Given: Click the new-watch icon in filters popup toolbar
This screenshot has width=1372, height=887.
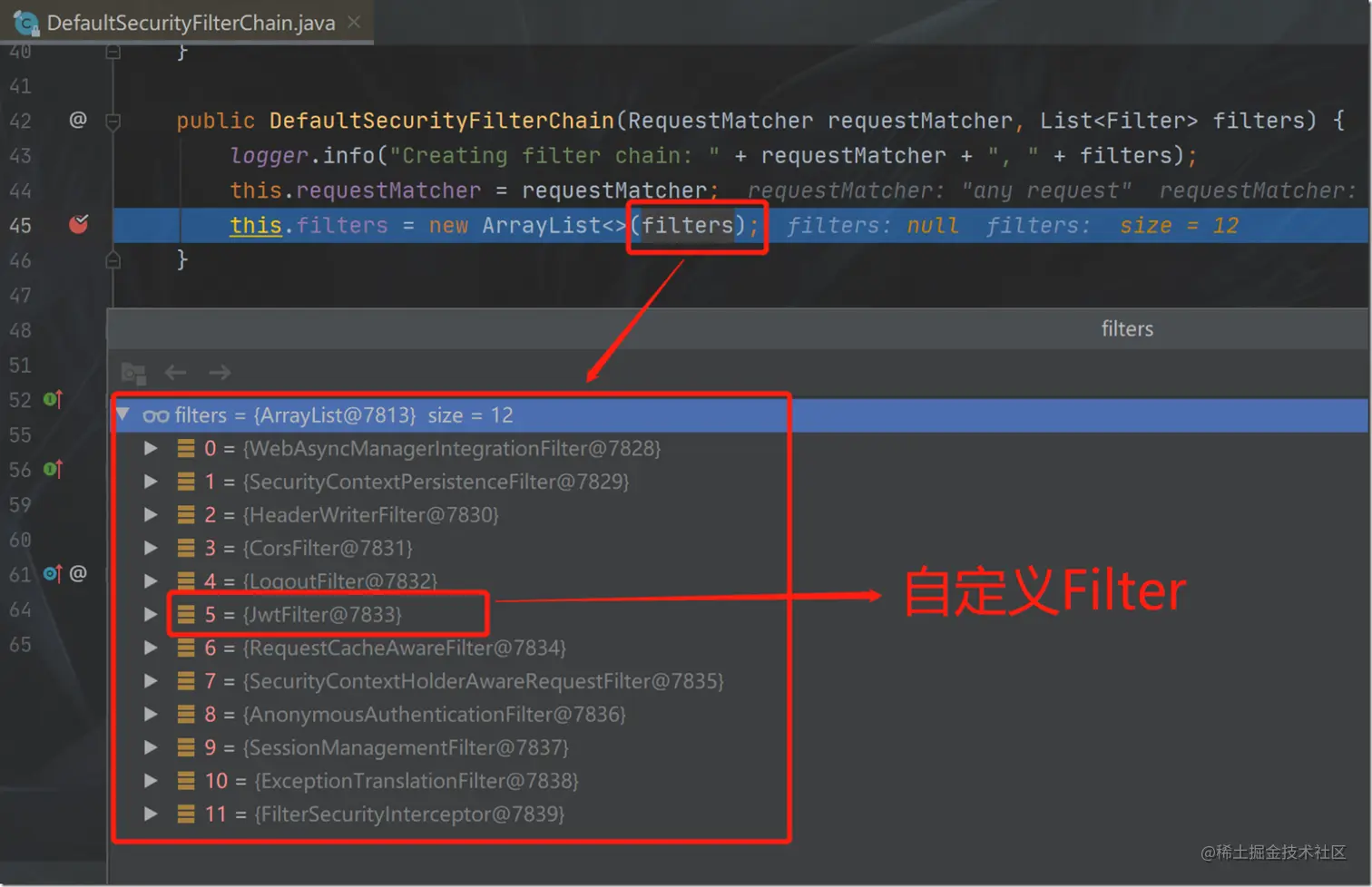Looking at the screenshot, I should click(x=133, y=373).
